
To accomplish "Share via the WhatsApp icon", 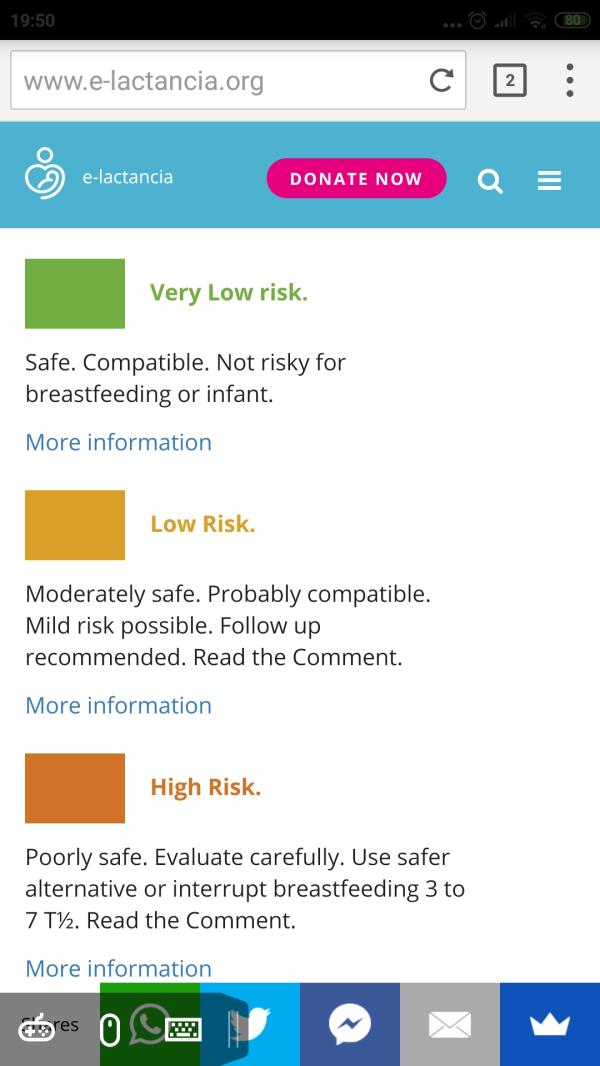I will point(149,1024).
